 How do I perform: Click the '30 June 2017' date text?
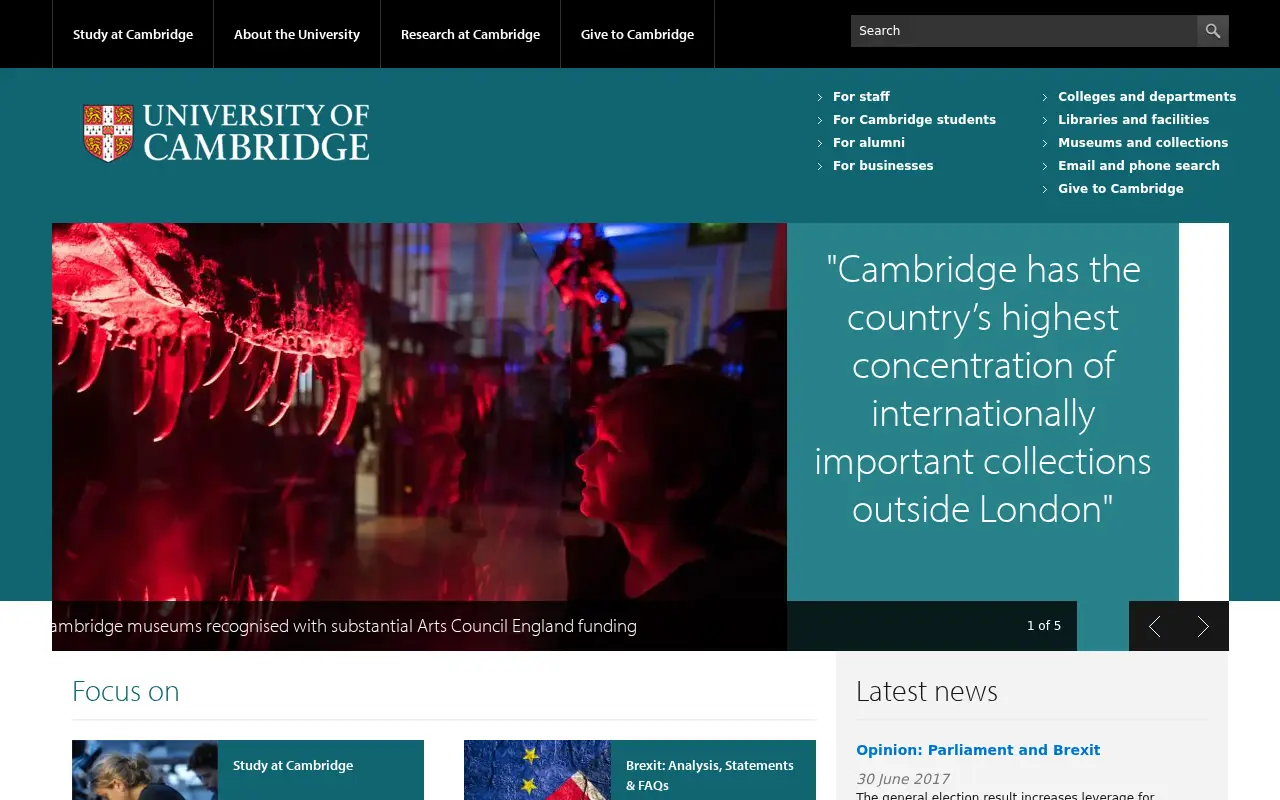903,779
